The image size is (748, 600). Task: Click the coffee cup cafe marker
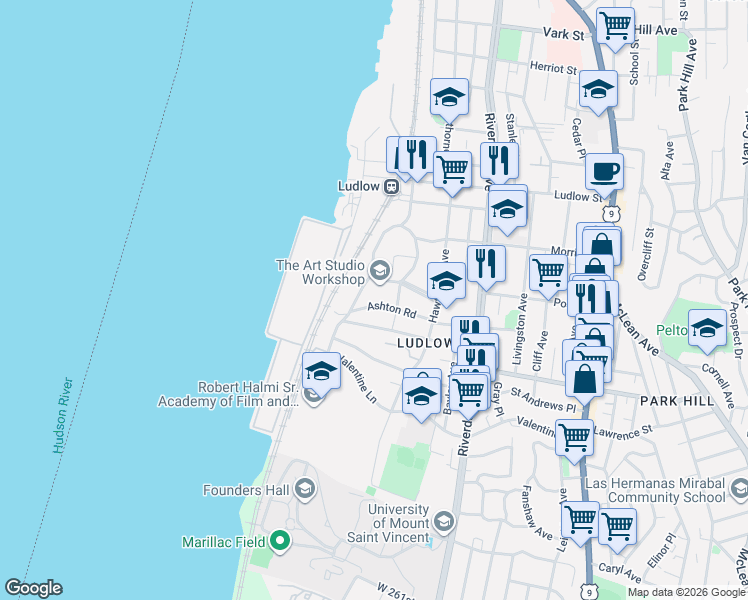point(604,173)
